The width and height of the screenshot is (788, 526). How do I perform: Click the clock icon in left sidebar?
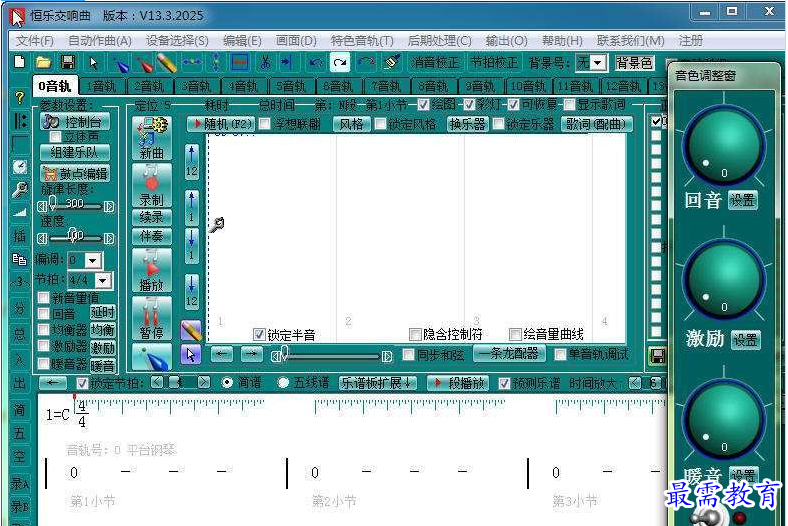click(x=20, y=166)
